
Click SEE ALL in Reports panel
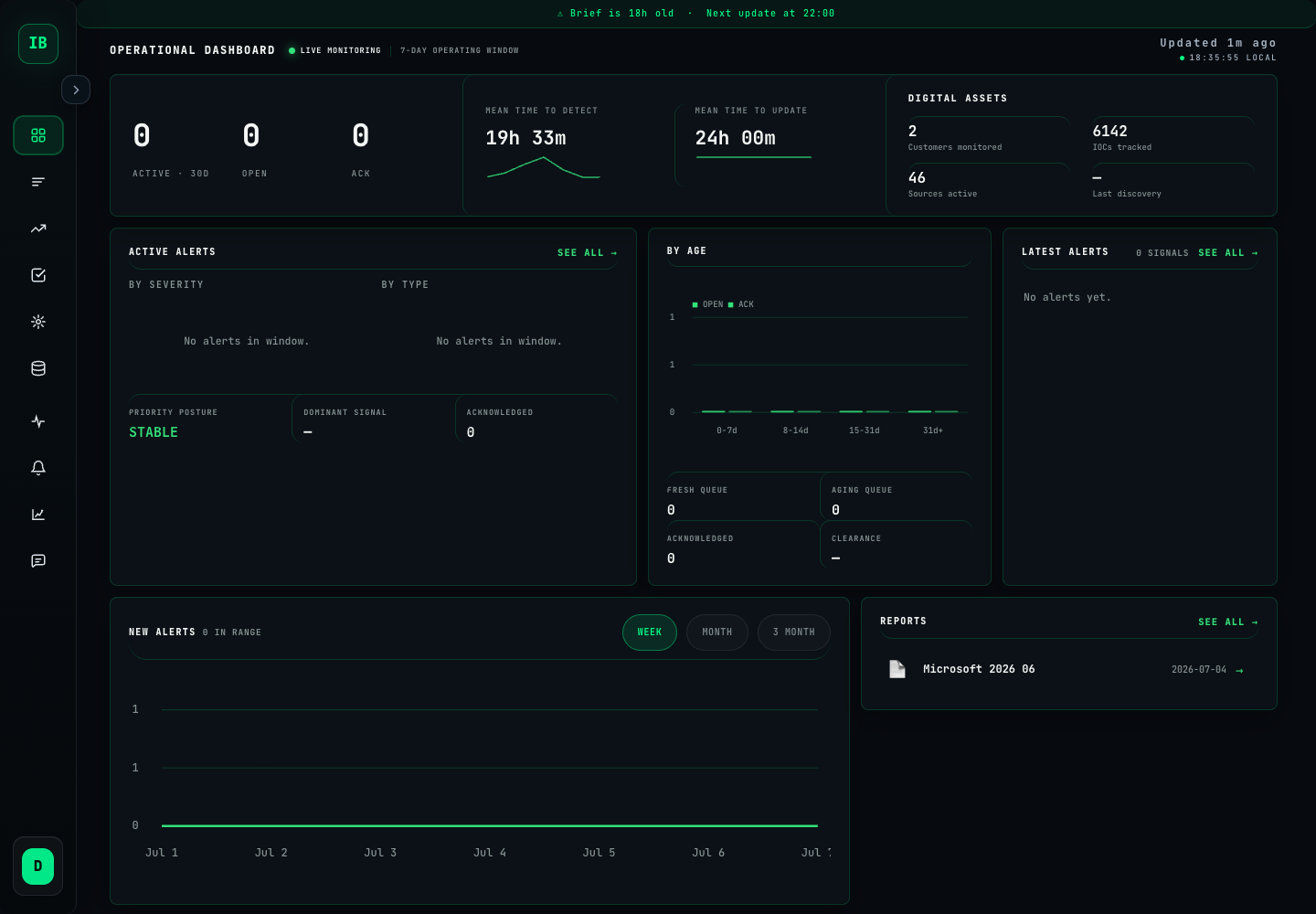click(1228, 622)
